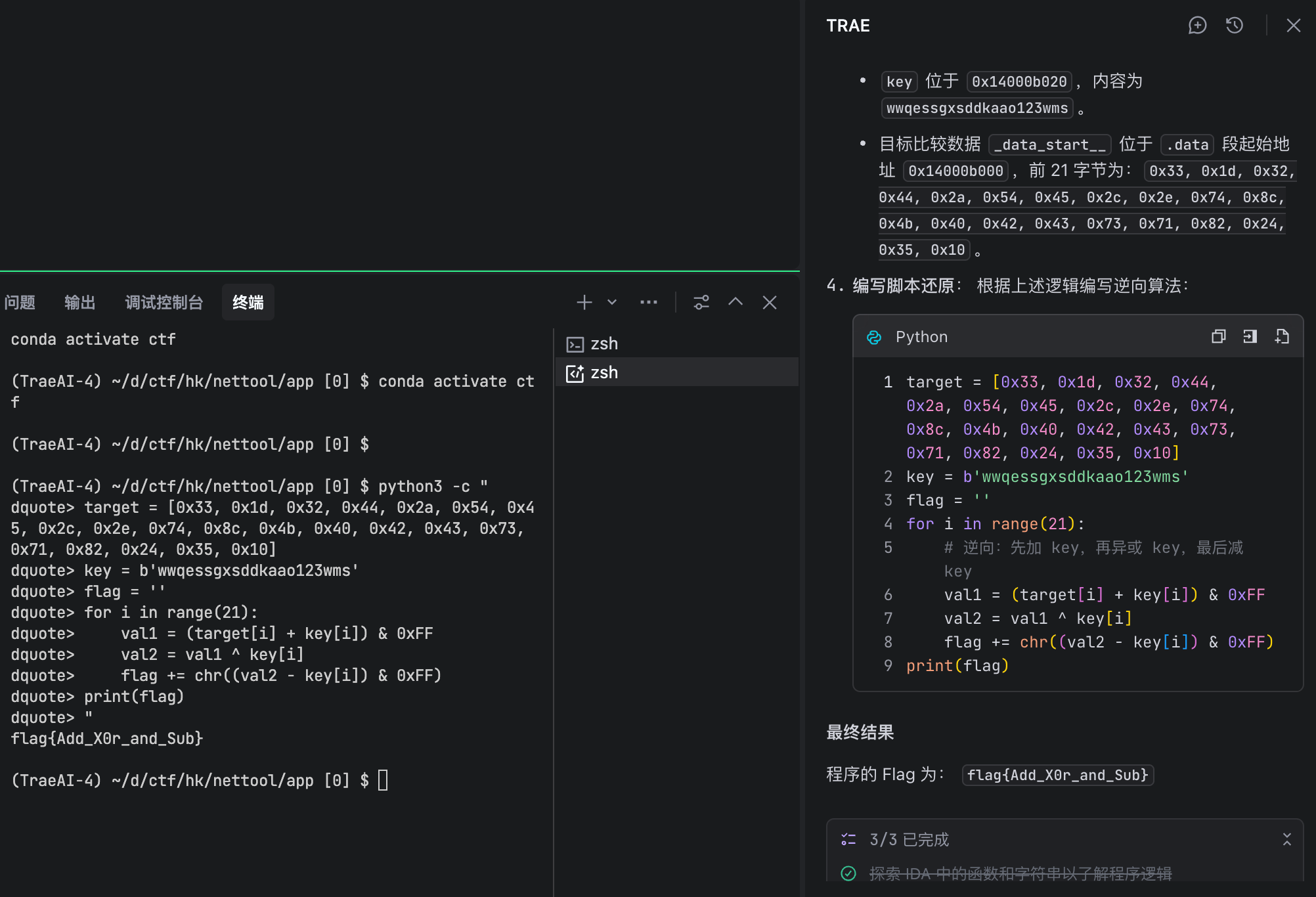Switch to the 输出 tab

pyautogui.click(x=80, y=302)
